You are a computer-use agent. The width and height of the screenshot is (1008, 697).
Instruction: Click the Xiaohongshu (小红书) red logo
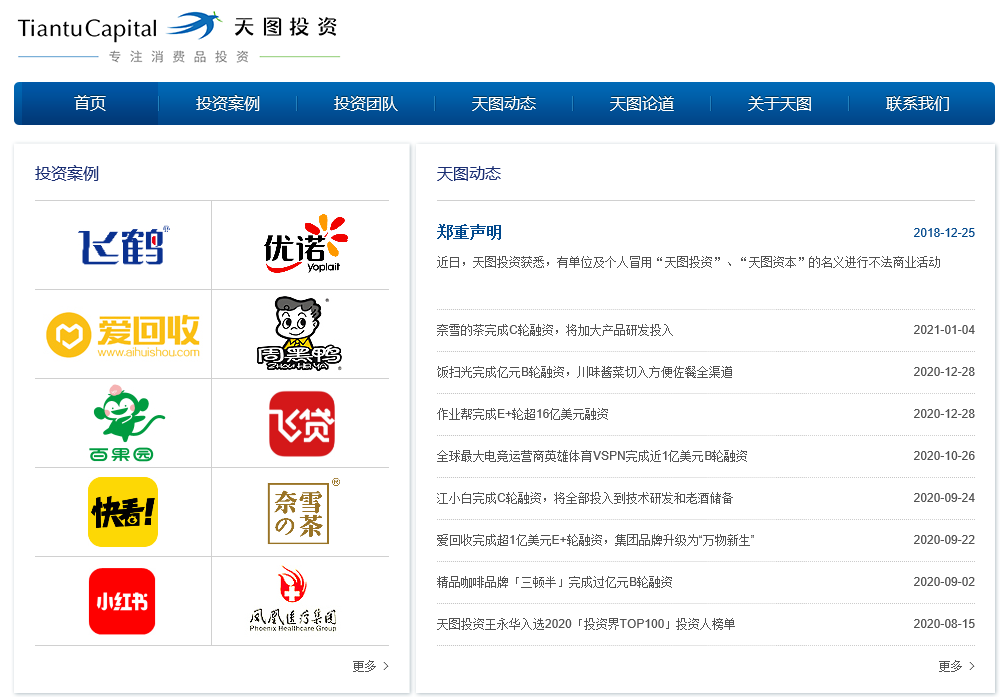tap(122, 601)
